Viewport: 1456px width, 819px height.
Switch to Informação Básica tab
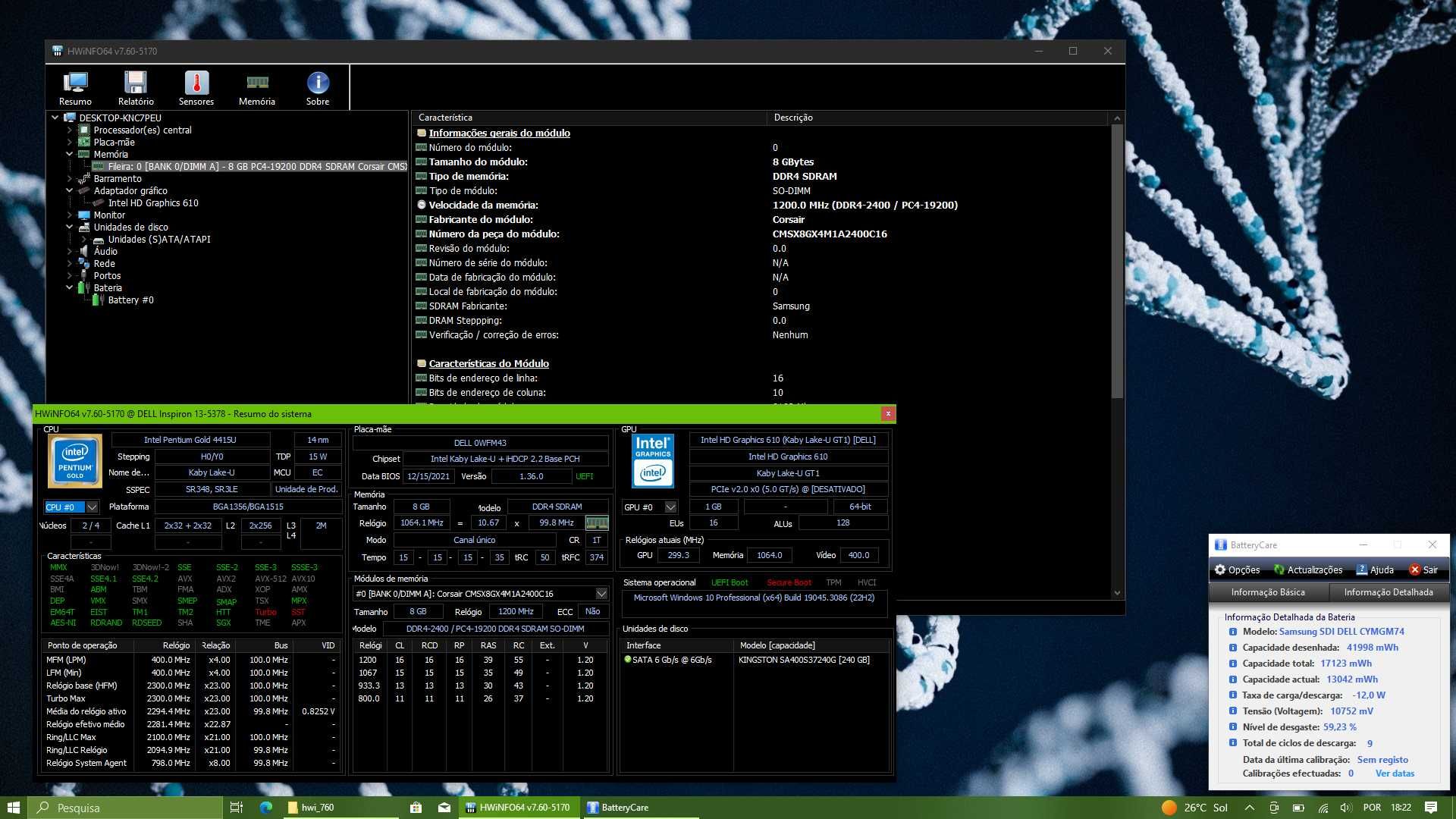(x=1268, y=592)
